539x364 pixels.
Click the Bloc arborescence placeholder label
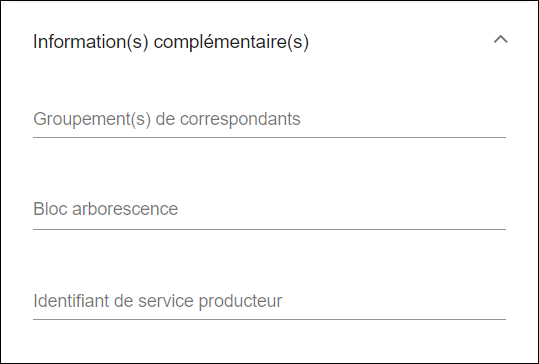(x=106, y=209)
